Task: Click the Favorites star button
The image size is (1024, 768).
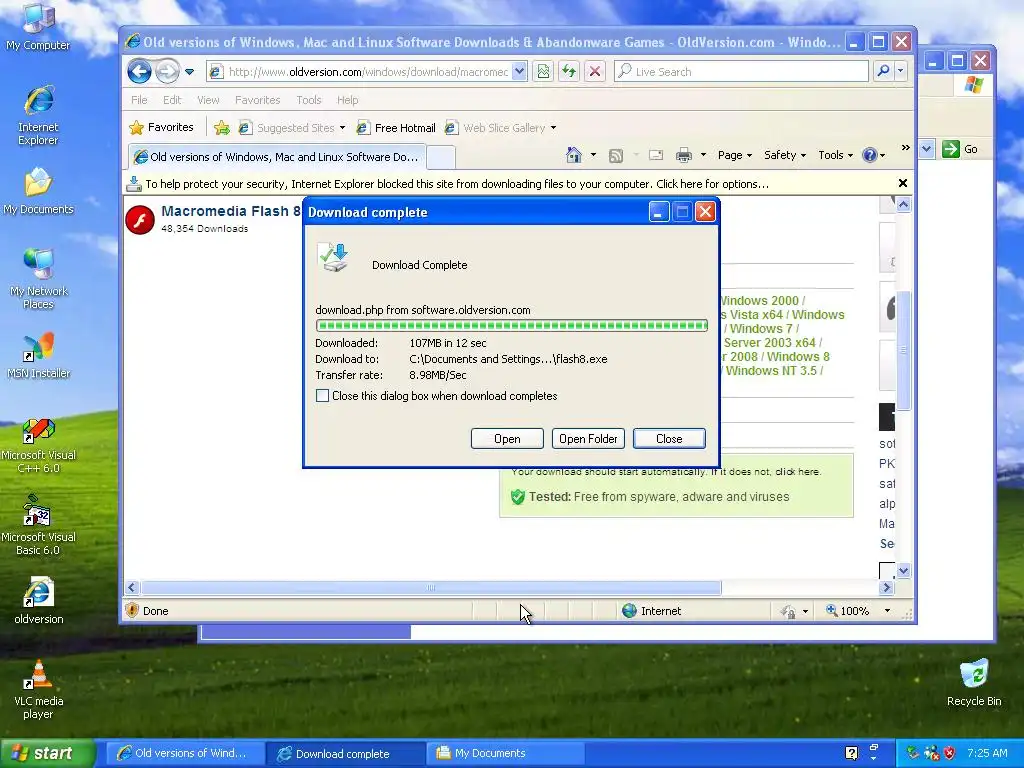Action: pyautogui.click(x=161, y=127)
